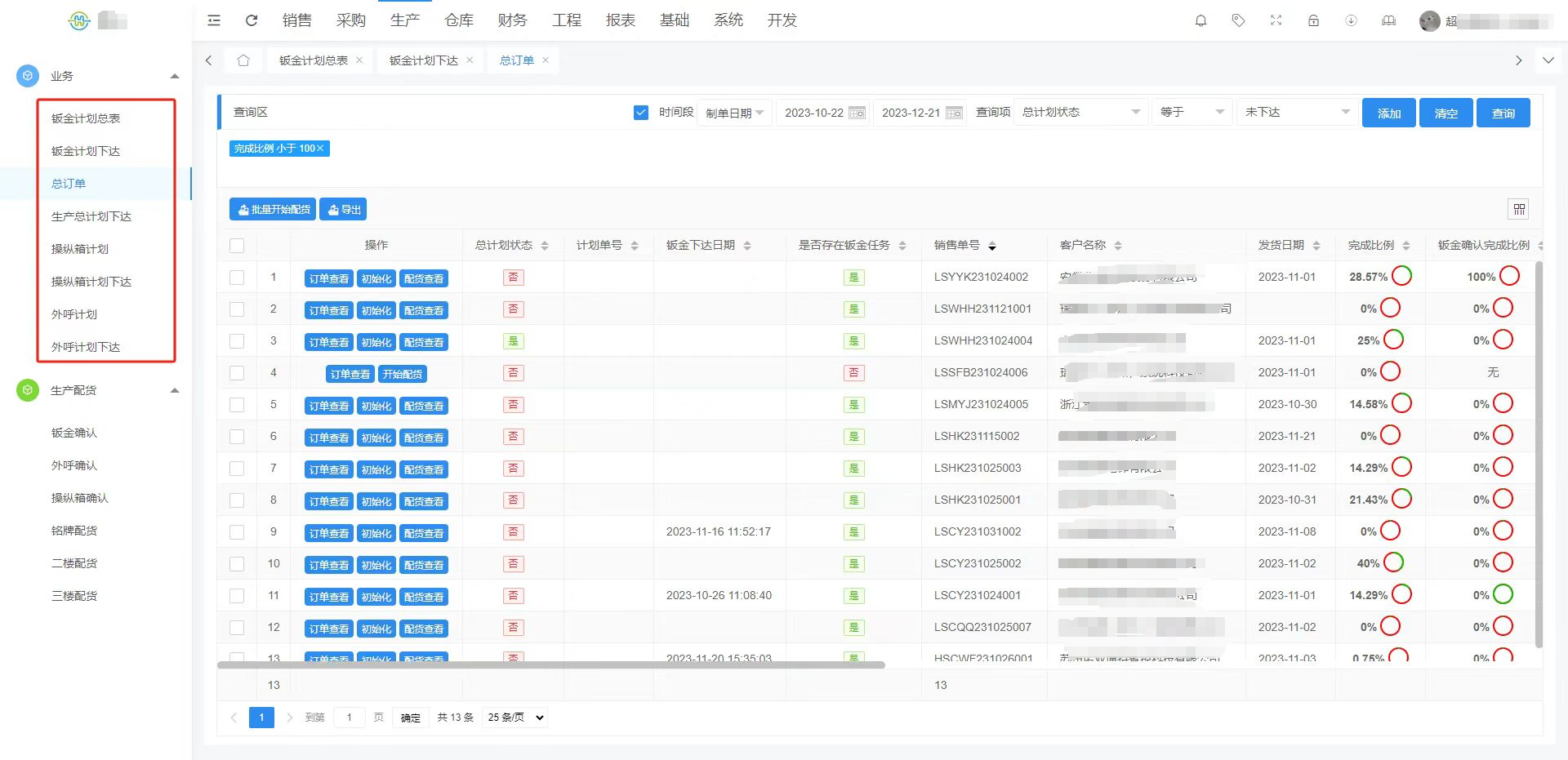This screenshot has width=1568, height=760.
Task: Collapse the 生产配货 sidebar section
Action: point(174,390)
